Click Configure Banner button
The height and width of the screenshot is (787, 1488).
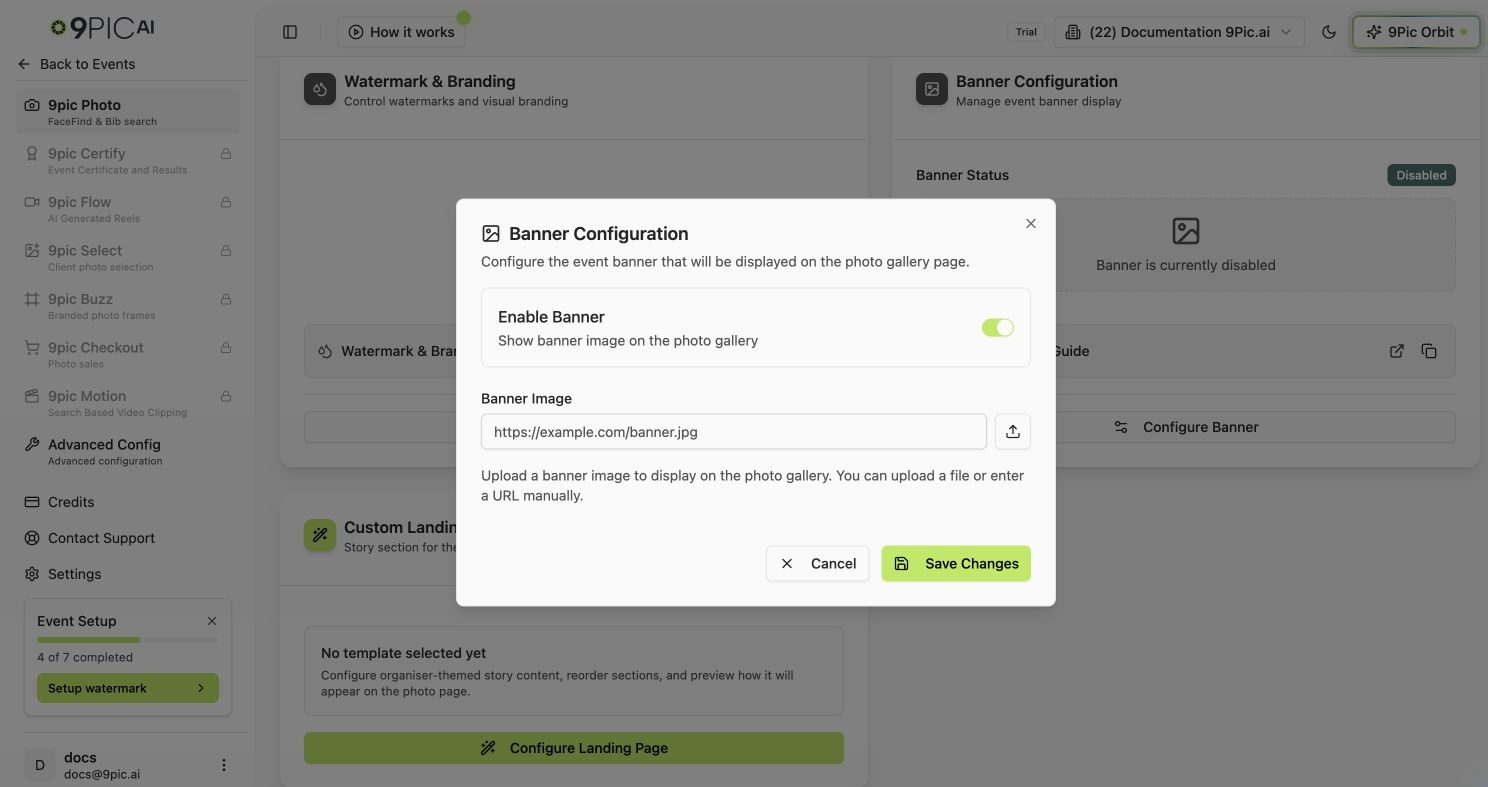click(1186, 427)
